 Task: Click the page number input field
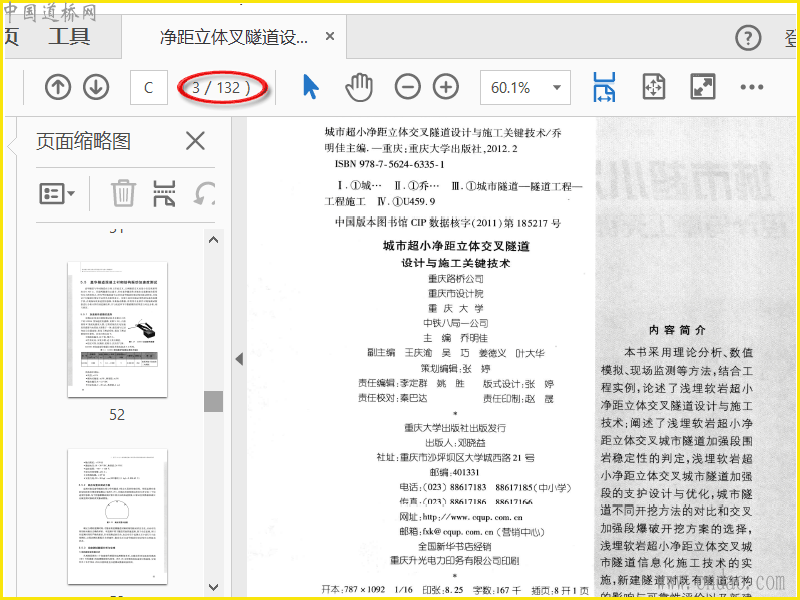point(148,87)
